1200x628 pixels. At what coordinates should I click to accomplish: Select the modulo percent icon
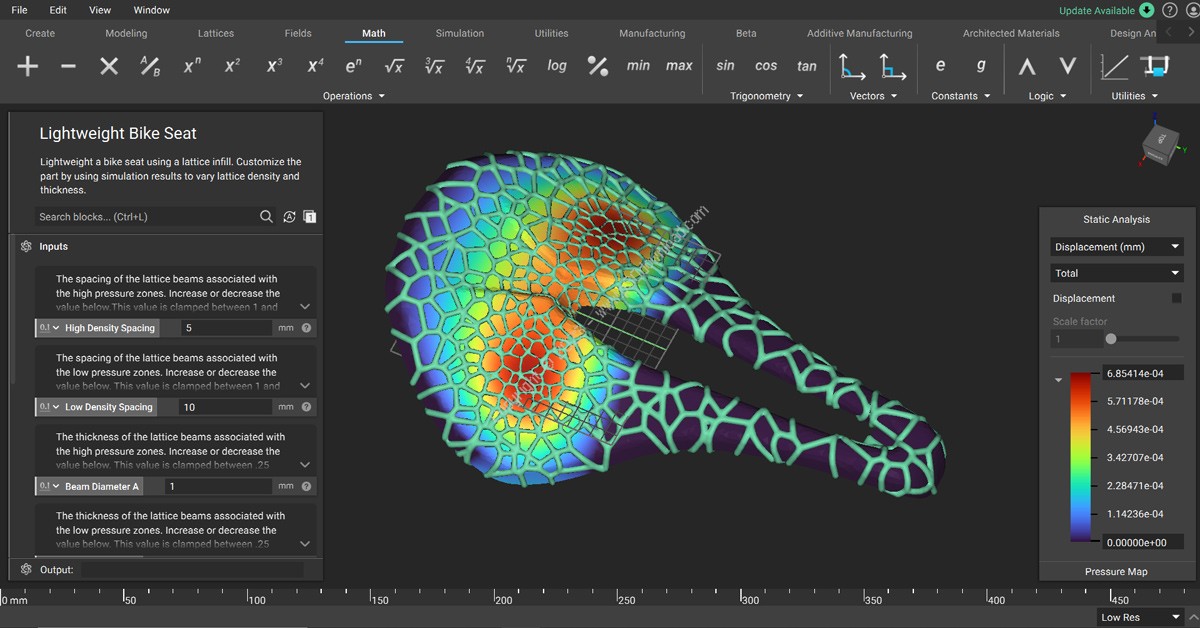[598, 66]
